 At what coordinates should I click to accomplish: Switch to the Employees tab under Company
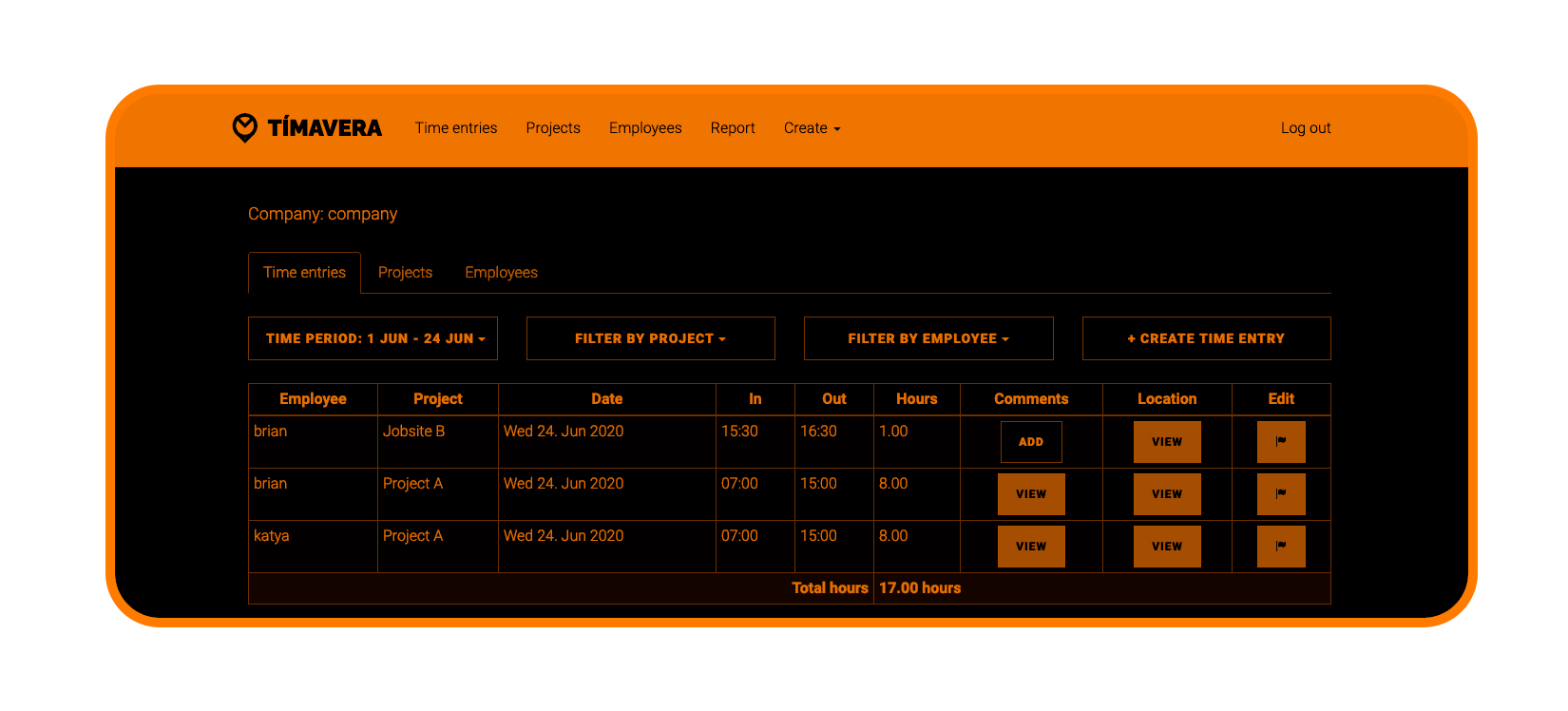click(x=501, y=273)
